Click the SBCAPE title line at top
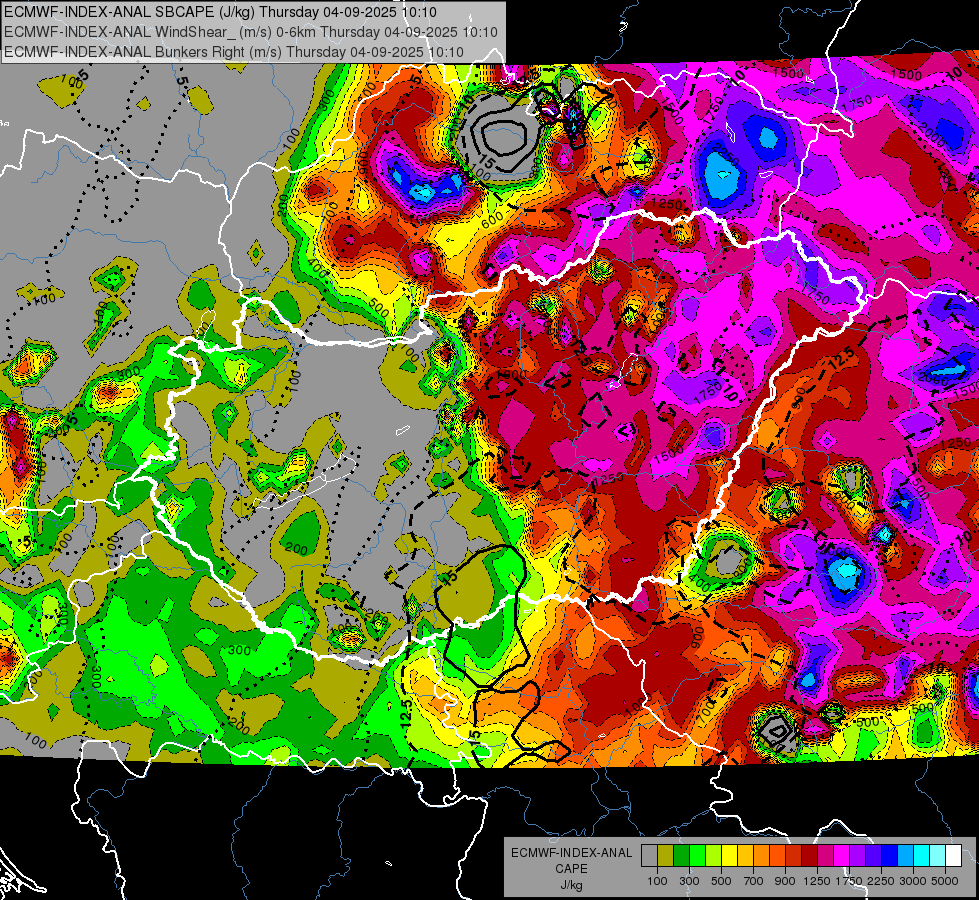This screenshot has width=979, height=900. point(220,12)
